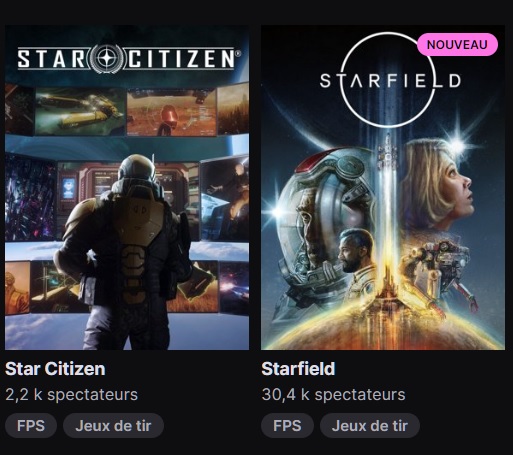513x455 pixels.
Task: Select the Jeux de tir tag under Starfield
Action: pyautogui.click(x=370, y=426)
